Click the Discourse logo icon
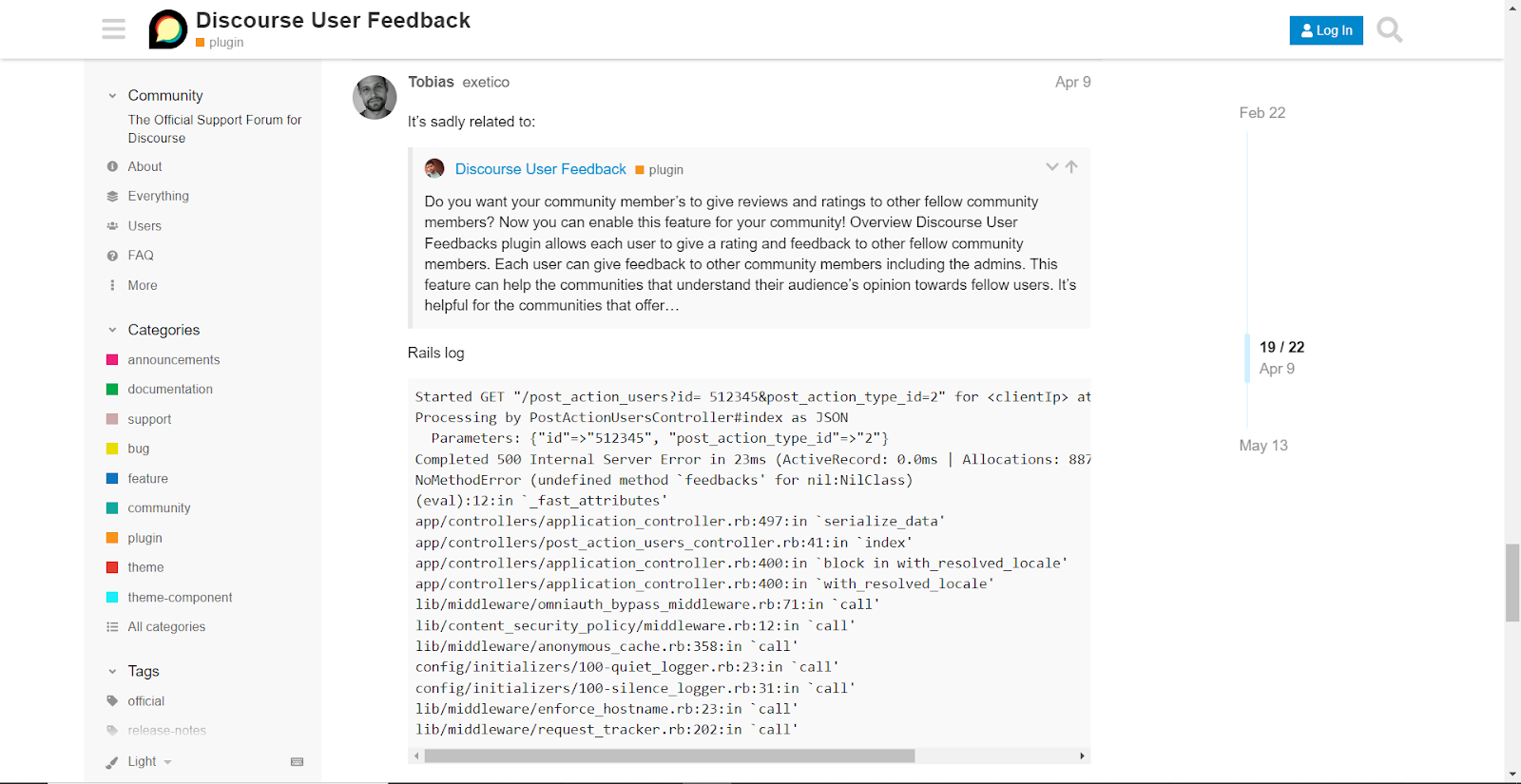Viewport: 1521px width, 784px height. click(x=168, y=29)
